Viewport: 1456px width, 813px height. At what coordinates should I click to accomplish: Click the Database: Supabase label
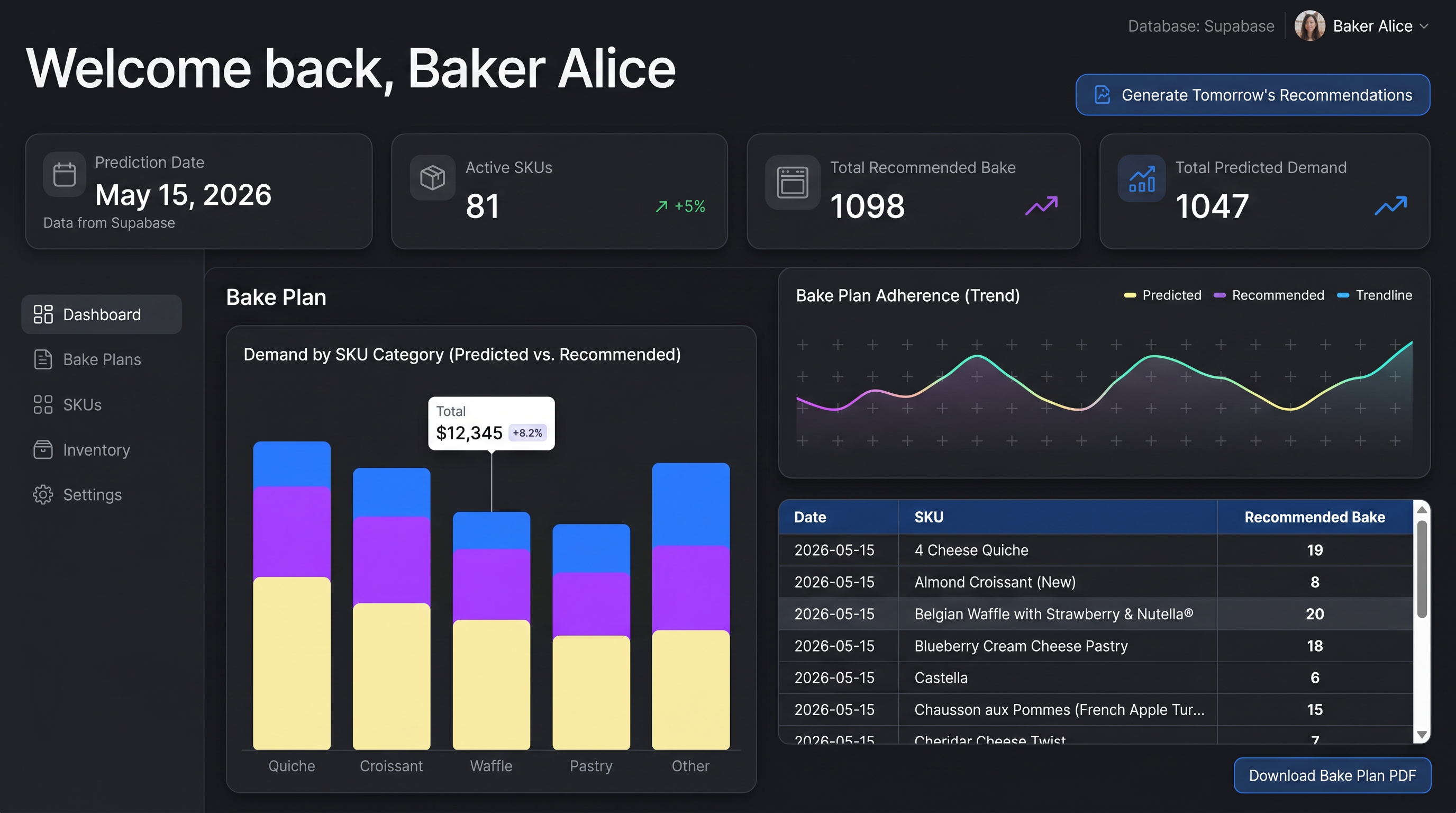pos(1201,26)
